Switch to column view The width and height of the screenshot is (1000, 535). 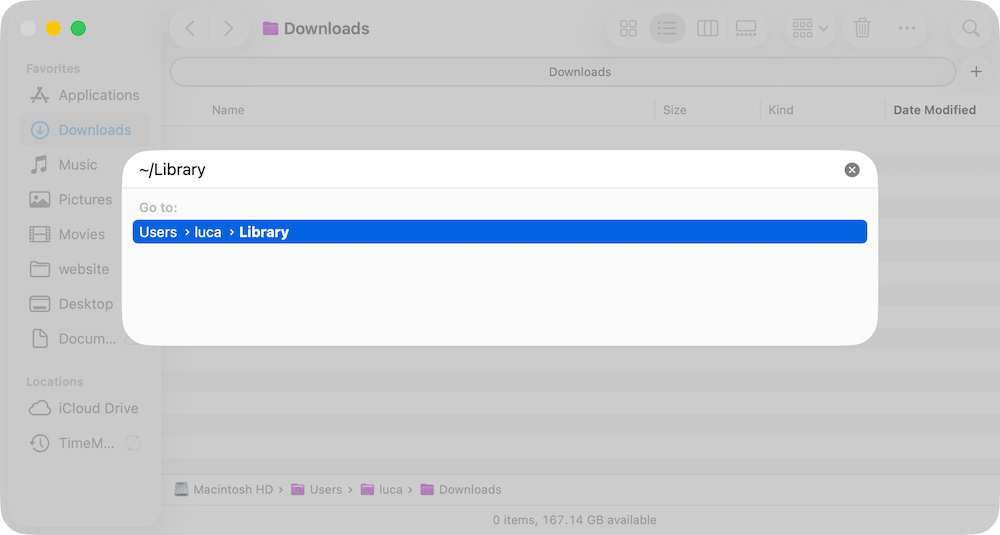[x=707, y=28]
